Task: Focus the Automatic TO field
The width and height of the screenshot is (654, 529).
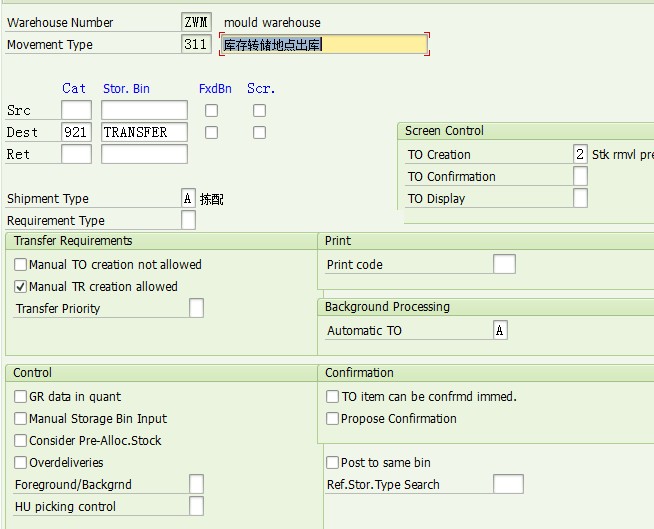Action: (500, 330)
